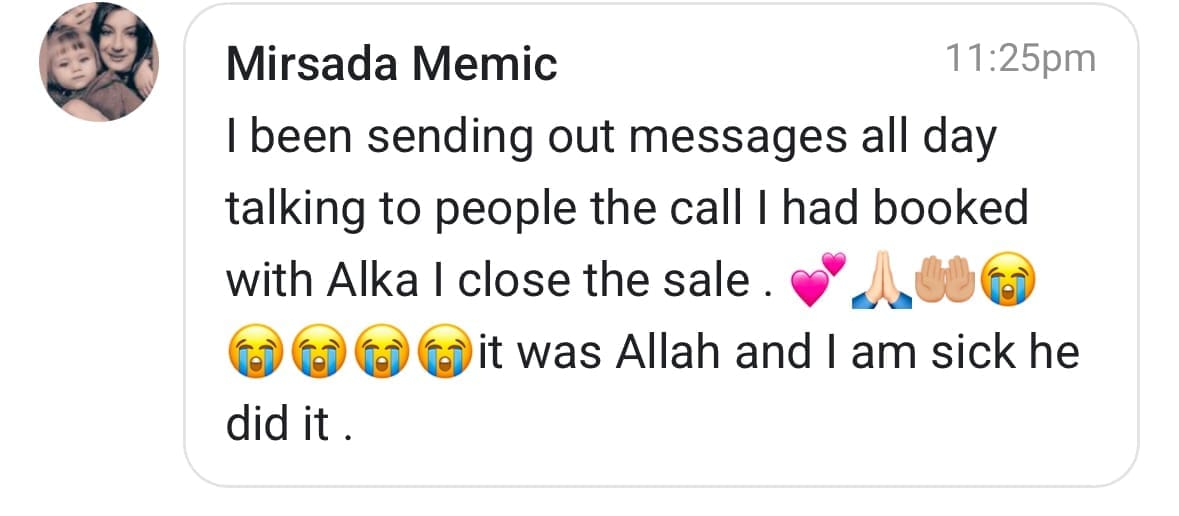Click the crying emoji after the open palms
1179x516 pixels.
(x=1006, y=285)
